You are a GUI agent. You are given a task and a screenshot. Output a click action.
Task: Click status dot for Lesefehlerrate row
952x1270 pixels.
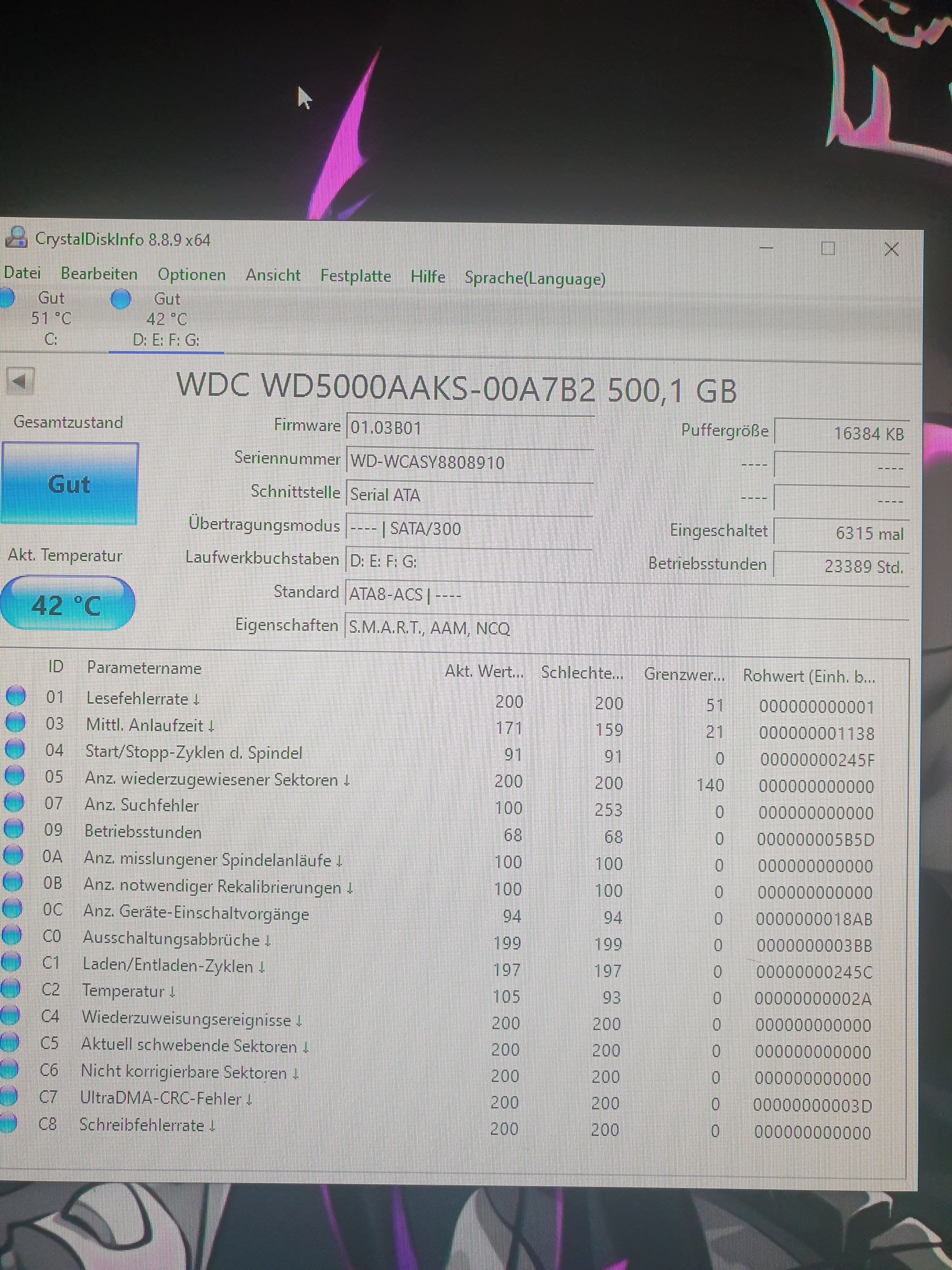tap(15, 696)
